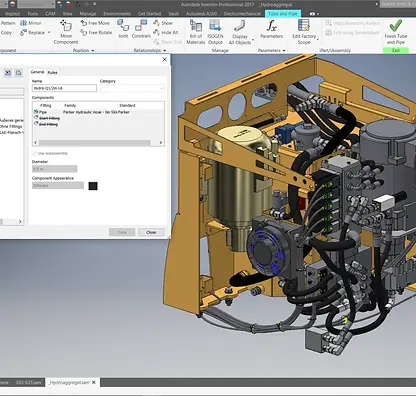416x396 pixels.
Task: Click the grayed Show Sick icon
Action: click(x=156, y=42)
